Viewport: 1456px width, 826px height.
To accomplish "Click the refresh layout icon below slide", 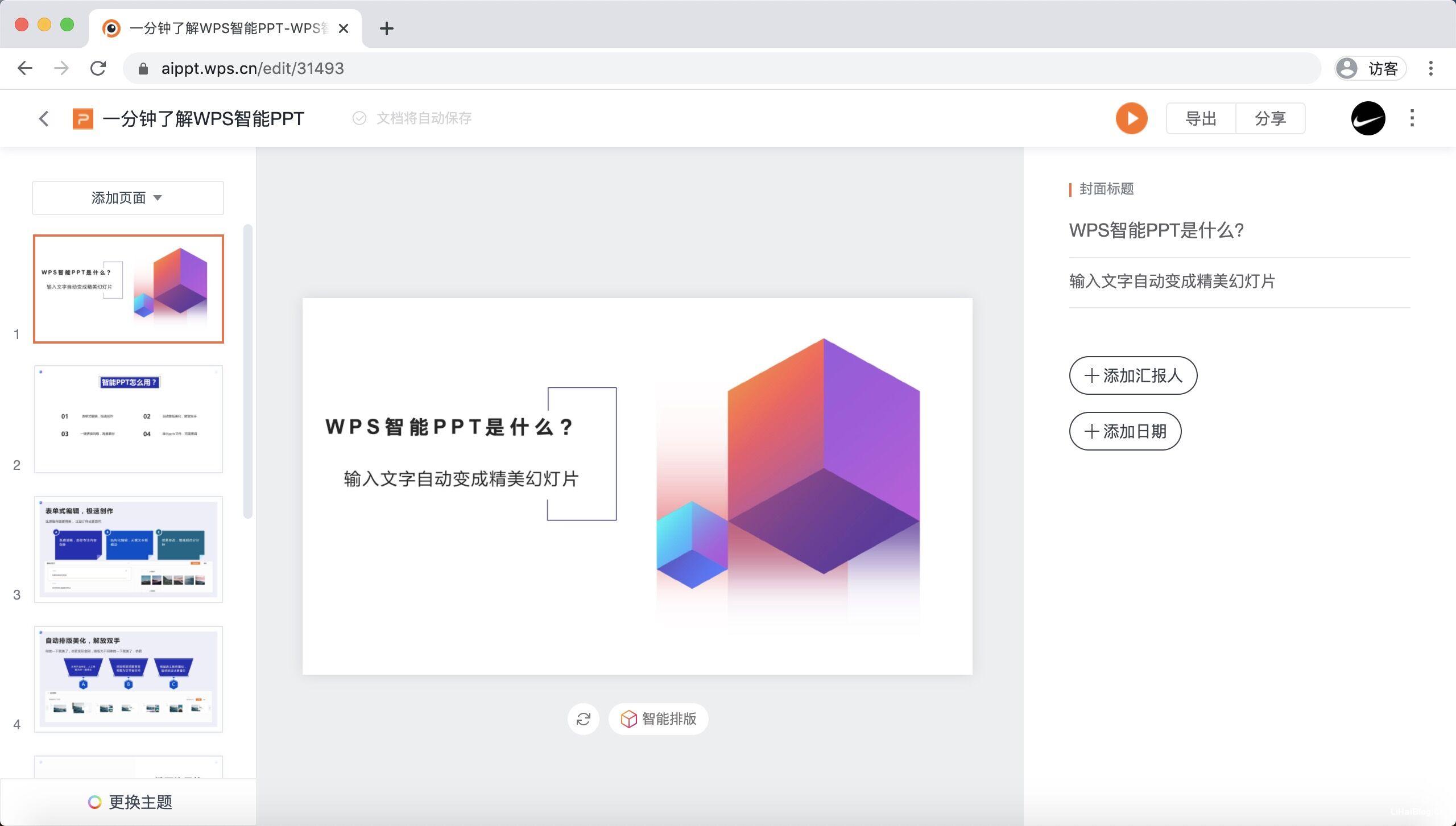I will click(583, 719).
